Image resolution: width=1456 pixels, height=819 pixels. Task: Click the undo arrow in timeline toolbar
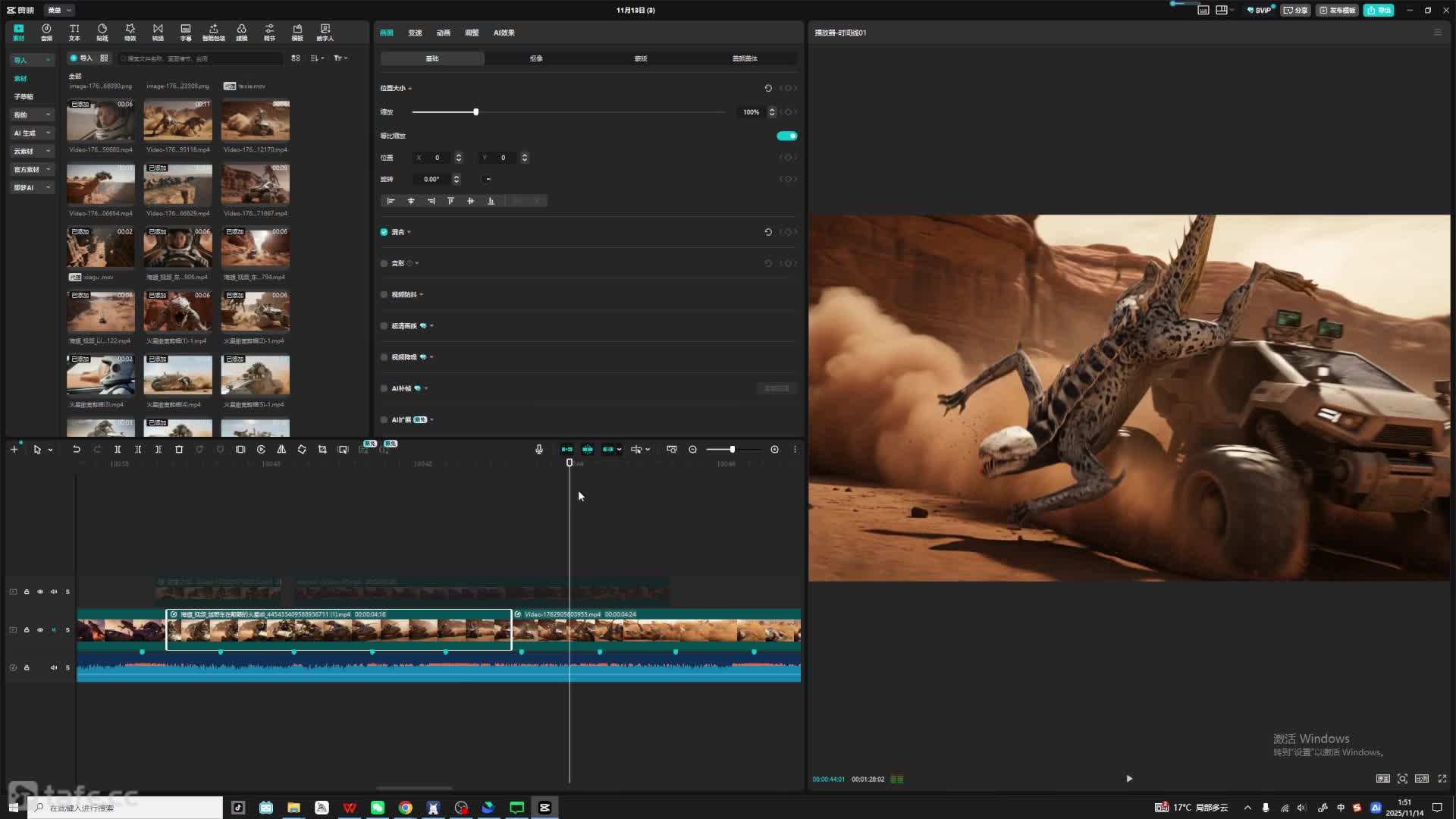pyautogui.click(x=77, y=450)
